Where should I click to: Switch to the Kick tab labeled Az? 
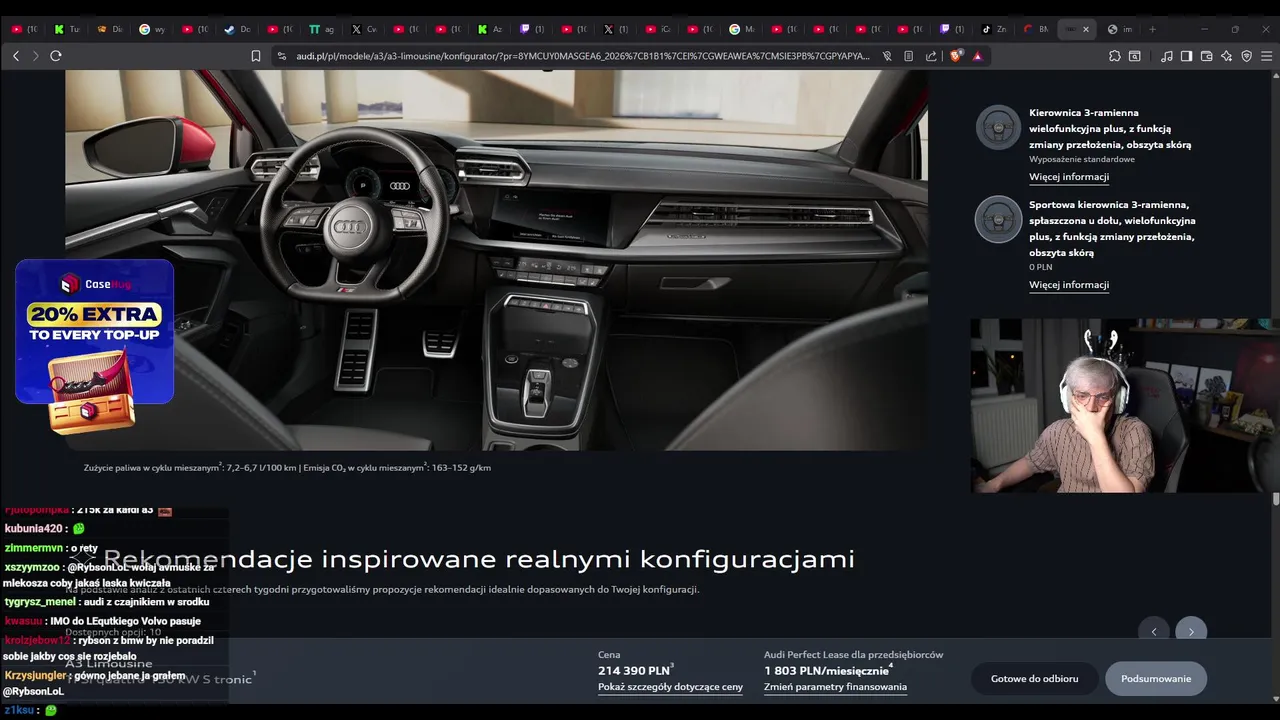(x=490, y=29)
